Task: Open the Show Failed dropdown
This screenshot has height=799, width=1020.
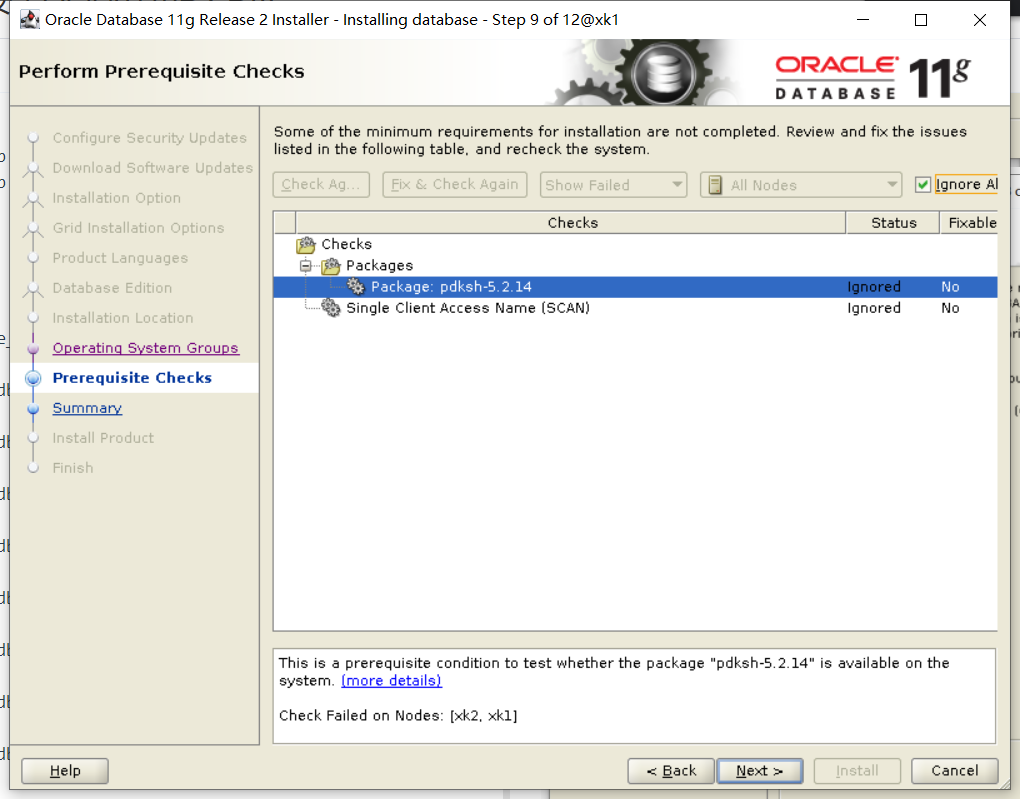Action: pos(613,185)
